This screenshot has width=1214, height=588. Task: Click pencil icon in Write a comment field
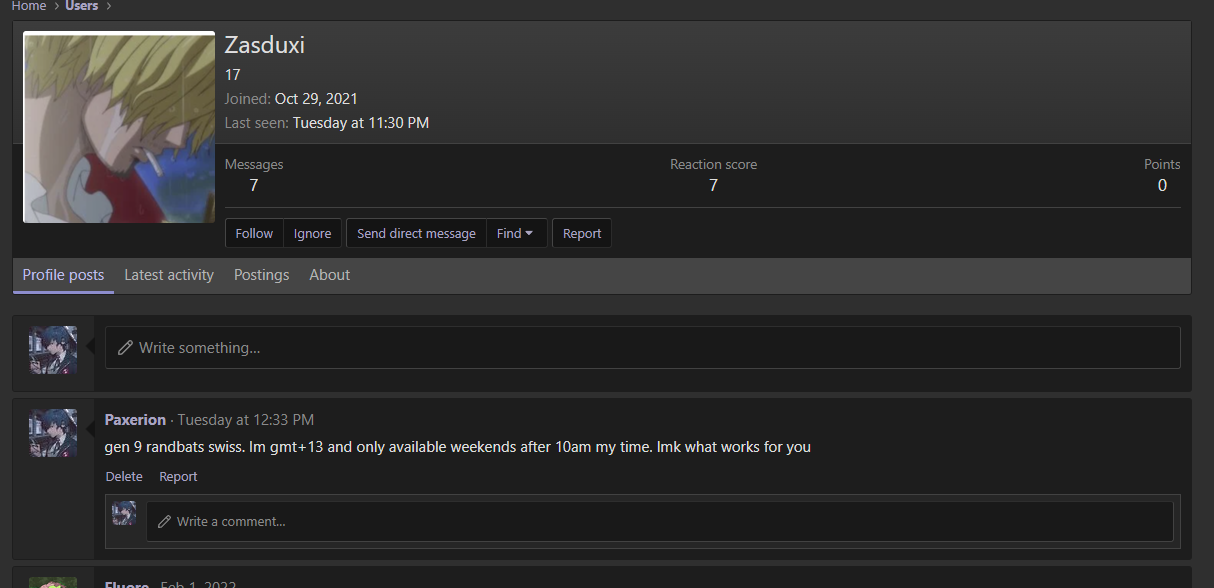165,522
